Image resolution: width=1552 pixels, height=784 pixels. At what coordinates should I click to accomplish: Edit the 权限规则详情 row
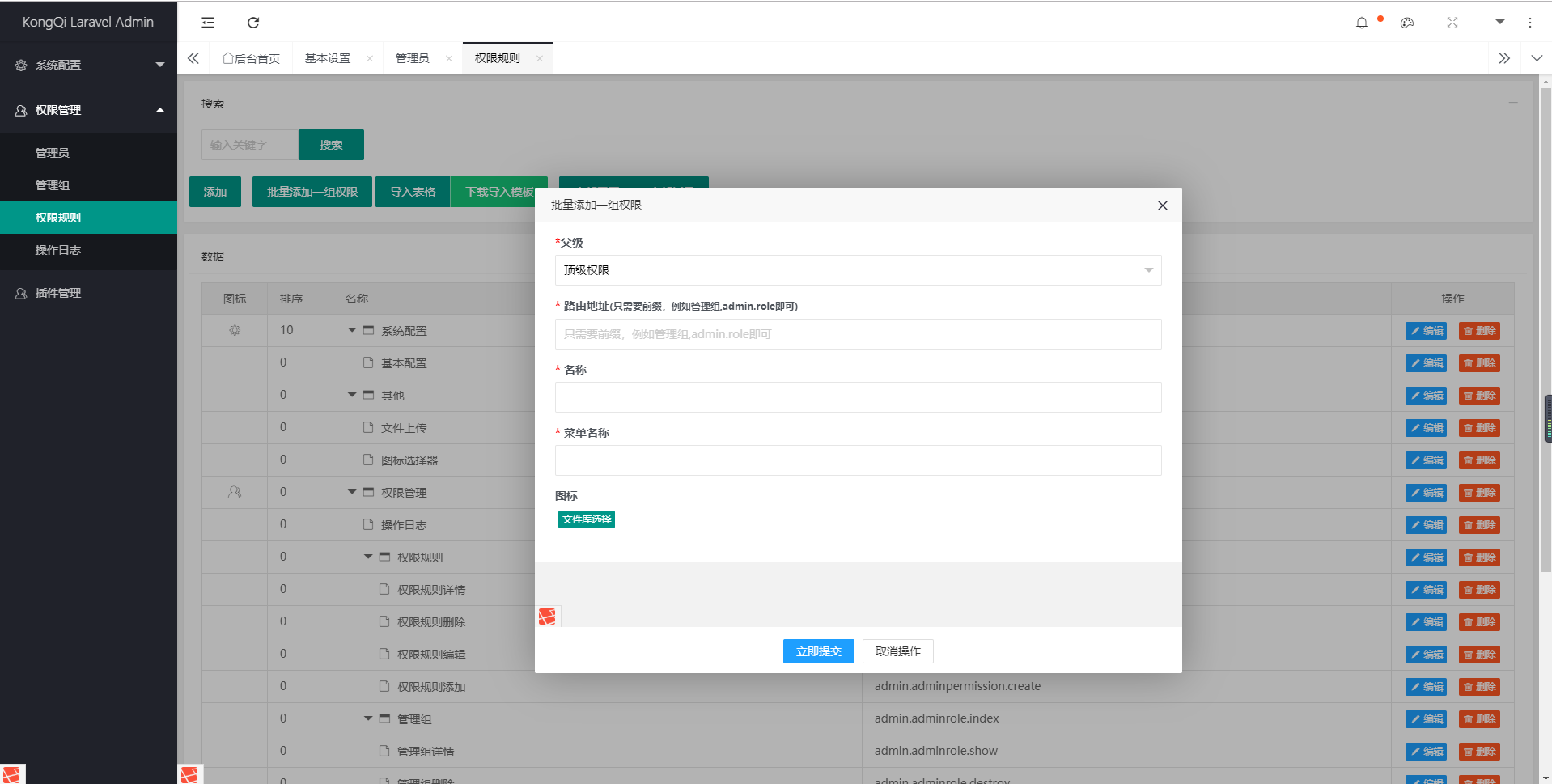pos(1426,590)
